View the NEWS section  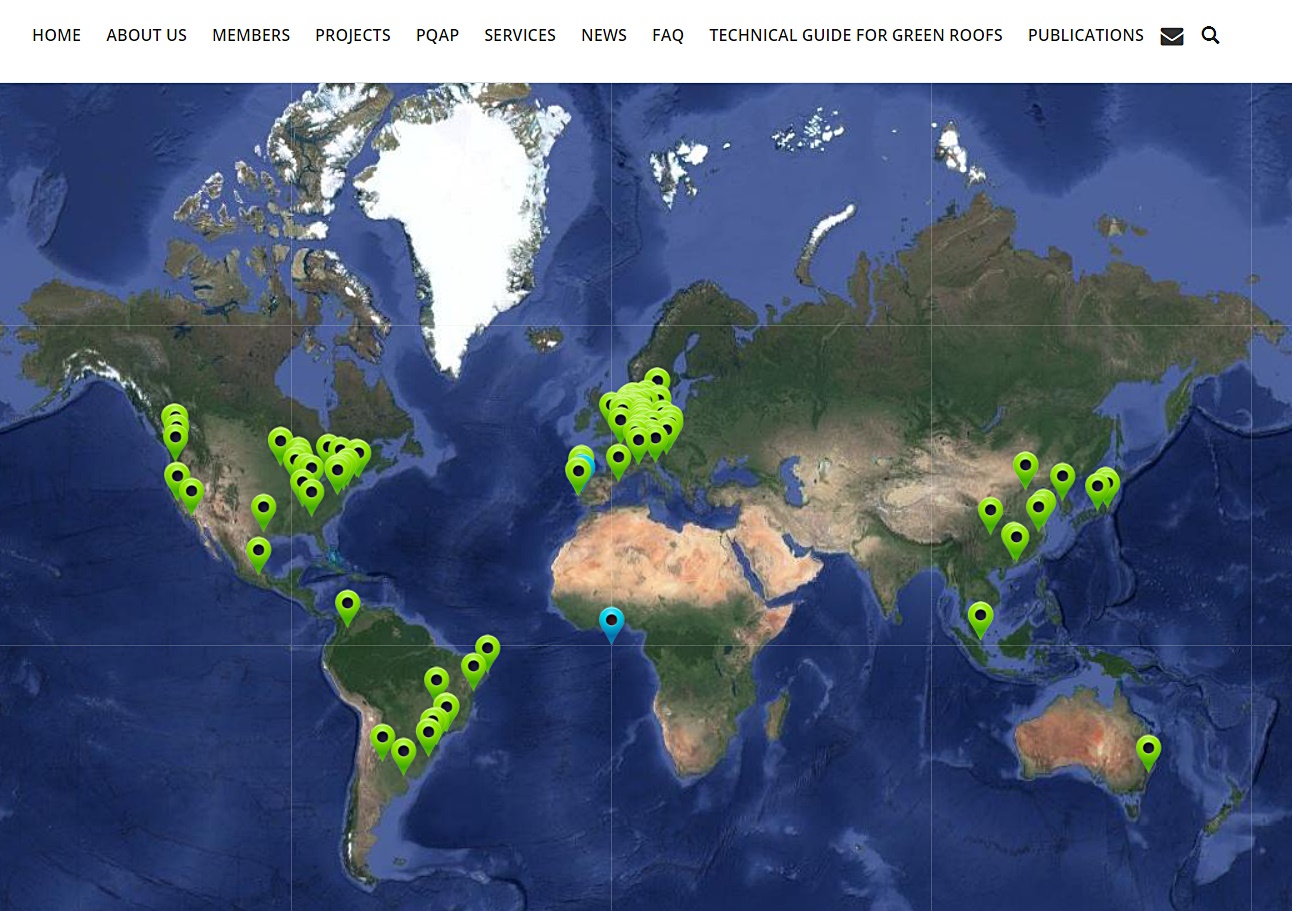[x=604, y=35]
